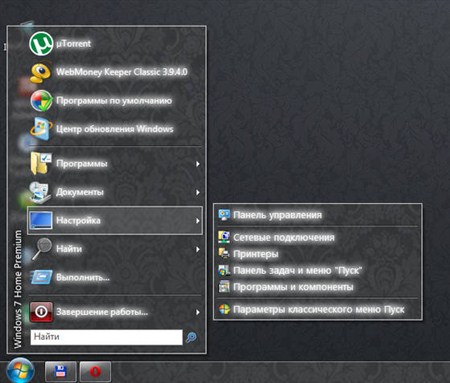Click the Панель управления icon in submenu
This screenshot has height=383, width=450.
(x=224, y=215)
